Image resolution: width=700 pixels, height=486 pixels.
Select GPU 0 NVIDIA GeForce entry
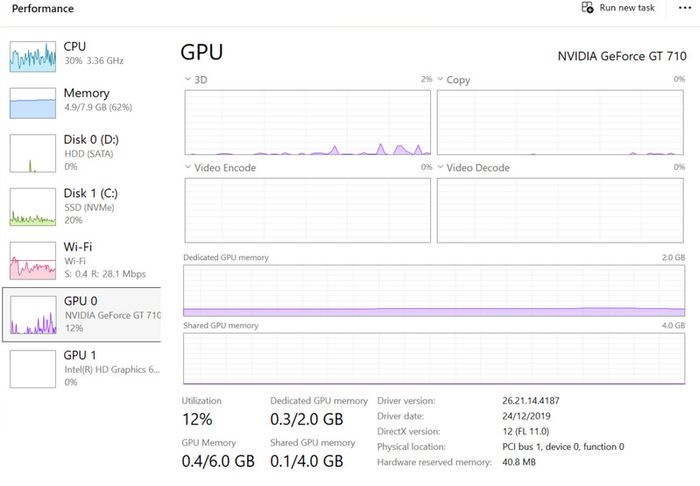(x=82, y=315)
